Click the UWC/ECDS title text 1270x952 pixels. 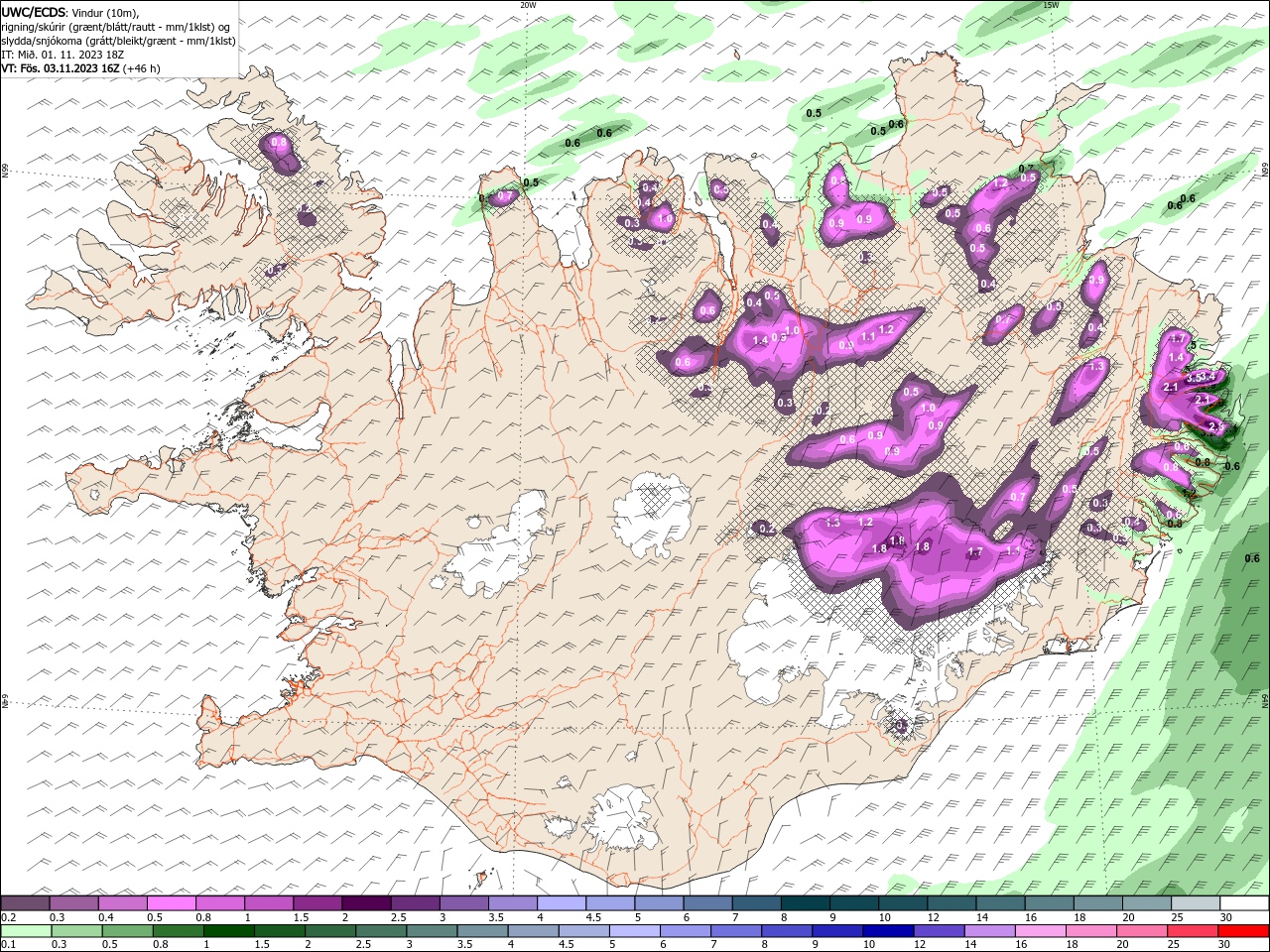[34, 11]
